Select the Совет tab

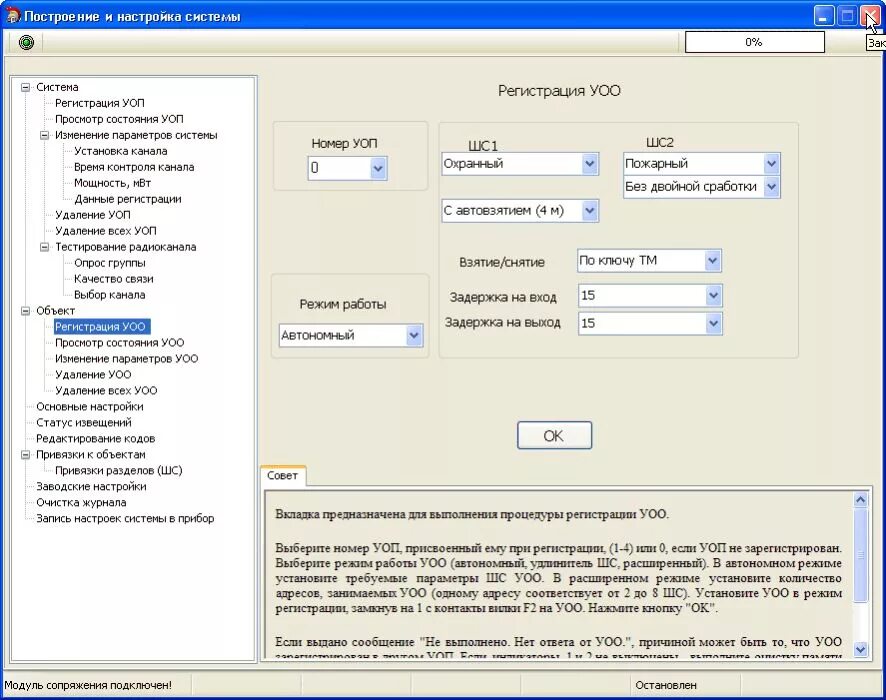tap(283, 476)
